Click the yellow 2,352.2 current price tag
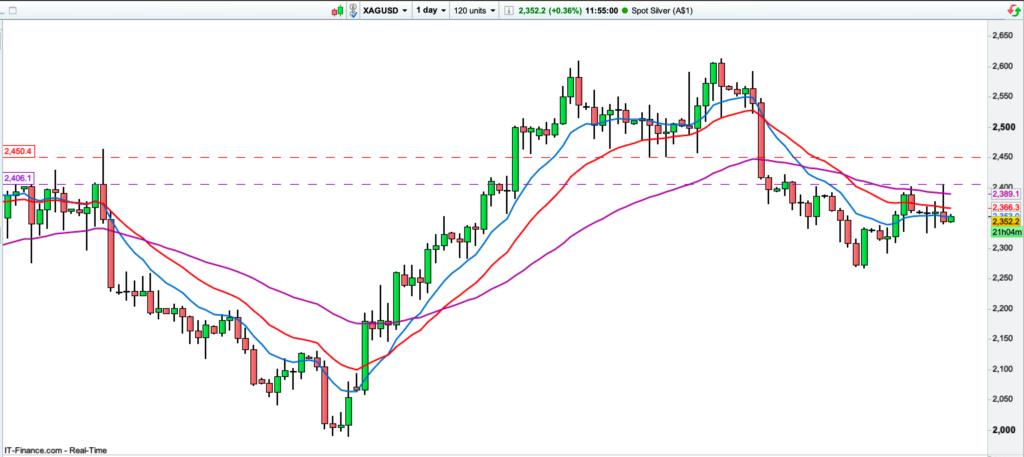 [1003, 222]
